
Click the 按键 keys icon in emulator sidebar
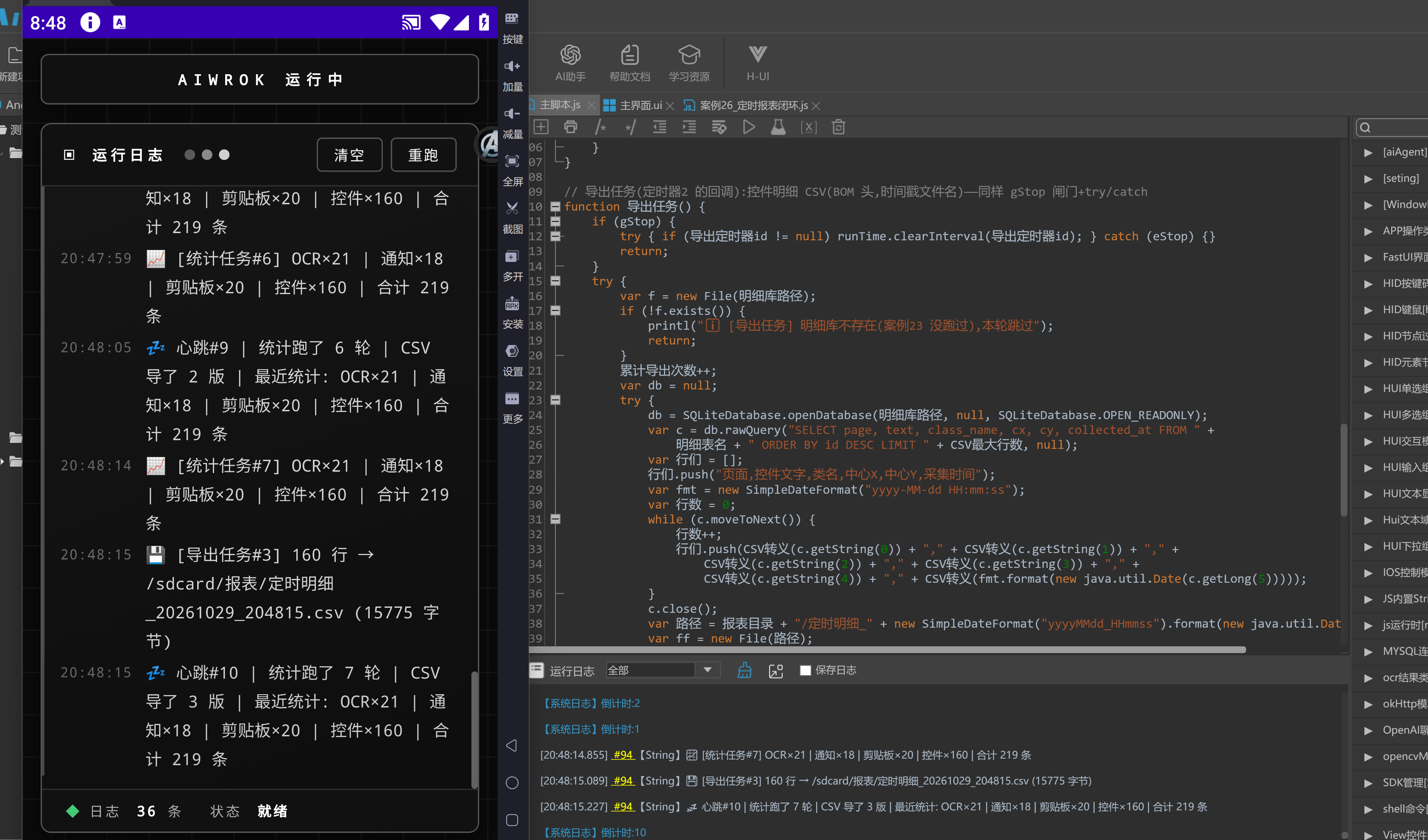(x=512, y=27)
